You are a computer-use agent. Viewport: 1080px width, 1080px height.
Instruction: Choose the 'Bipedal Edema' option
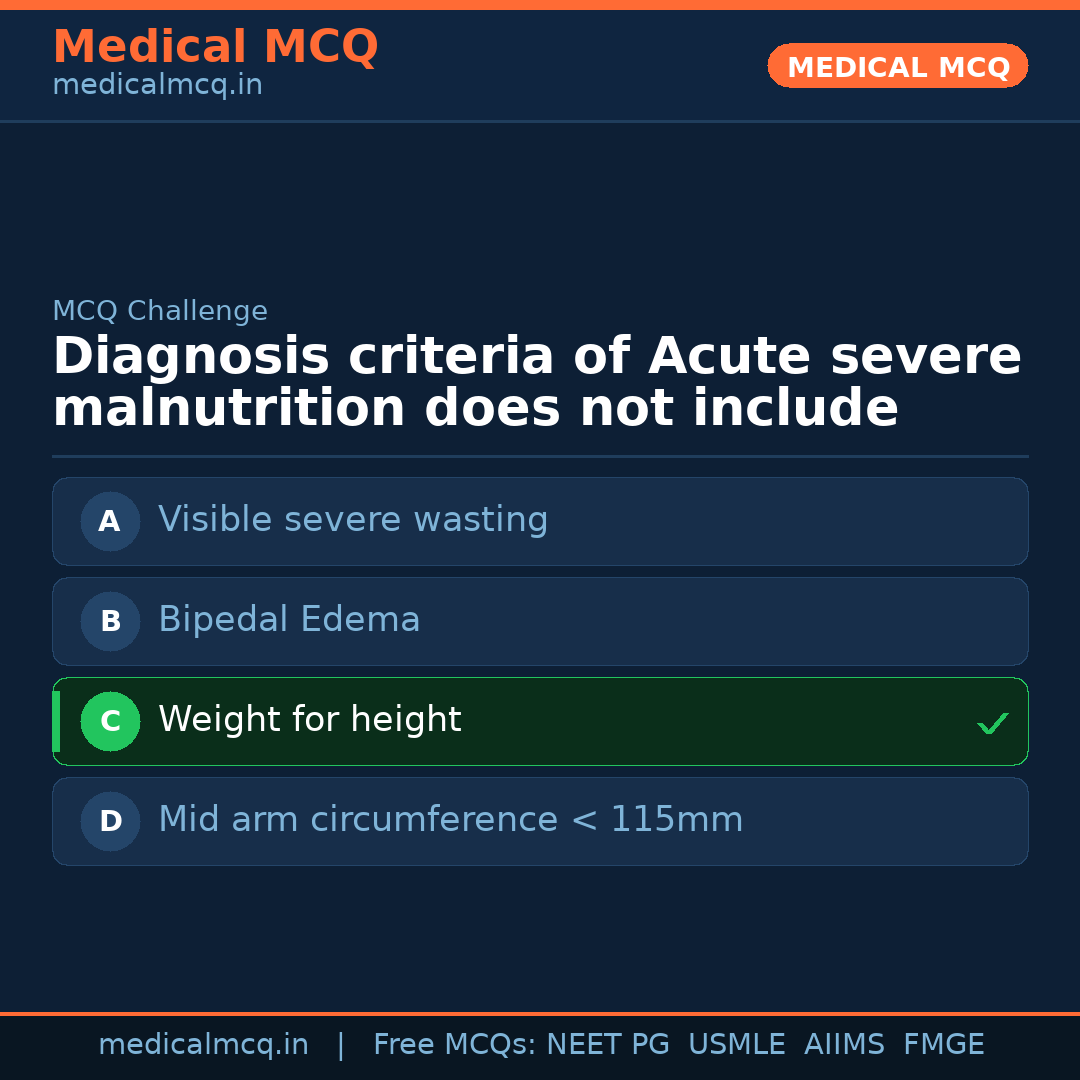289,620
